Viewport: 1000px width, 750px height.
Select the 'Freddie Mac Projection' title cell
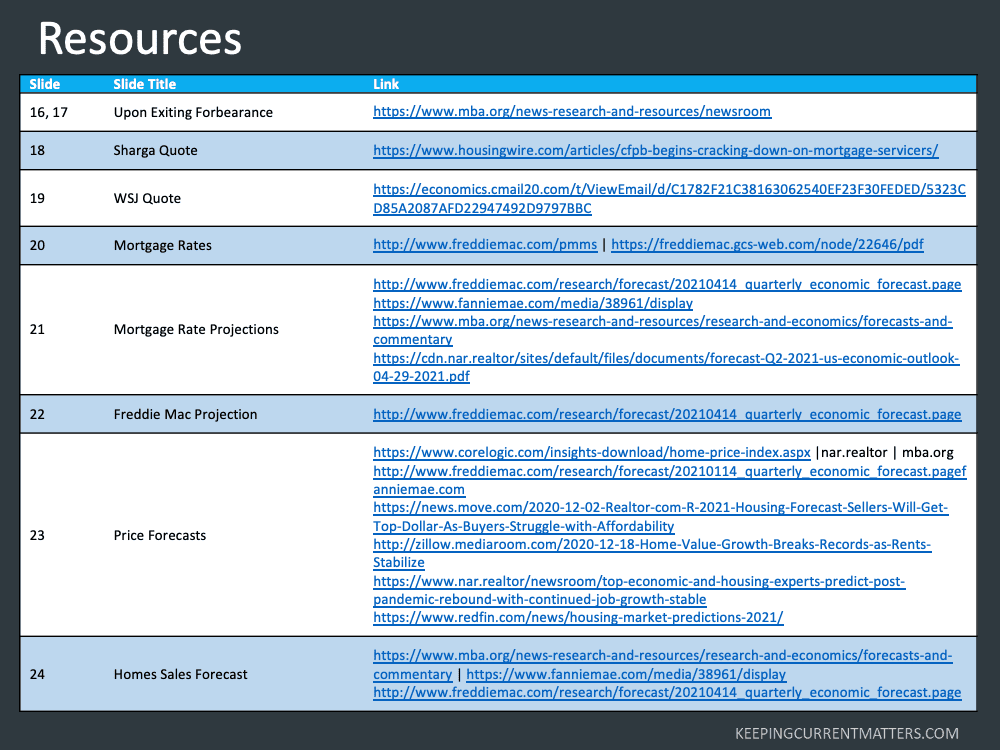(186, 415)
